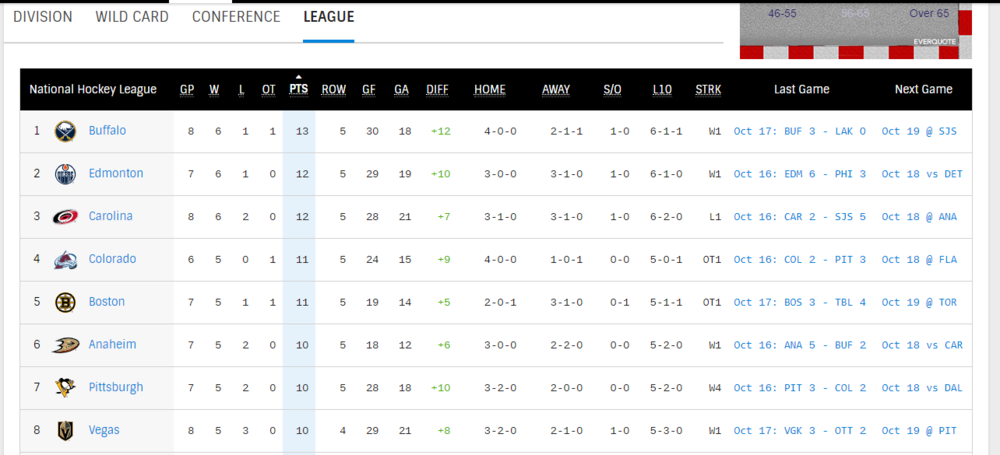Click the Boston Bruins team logo
Image resolution: width=1000 pixels, height=455 pixels.
[x=65, y=302]
